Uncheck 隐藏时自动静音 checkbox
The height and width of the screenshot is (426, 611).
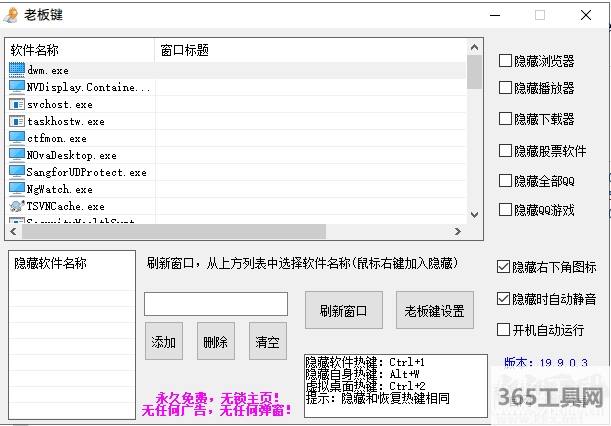504,298
